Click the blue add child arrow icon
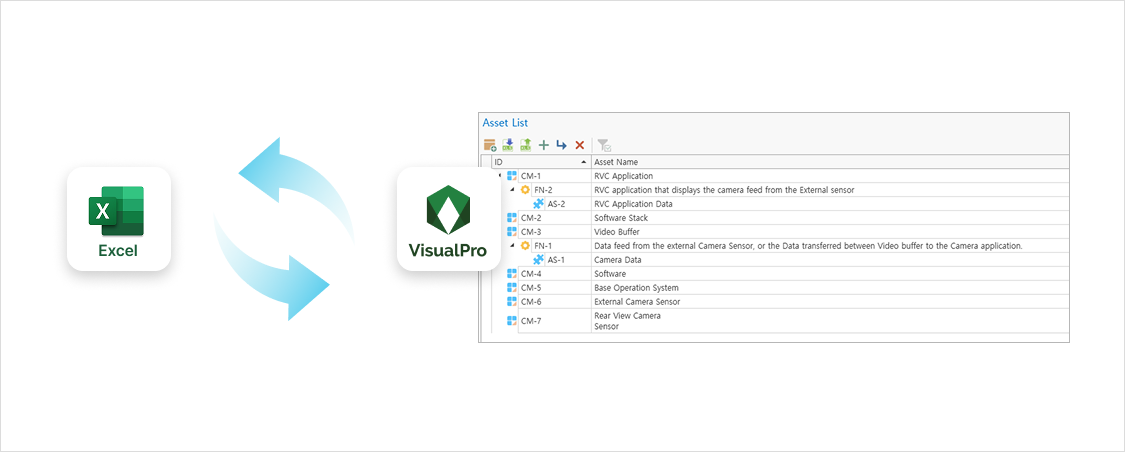The width and height of the screenshot is (1125, 452). (x=561, y=145)
